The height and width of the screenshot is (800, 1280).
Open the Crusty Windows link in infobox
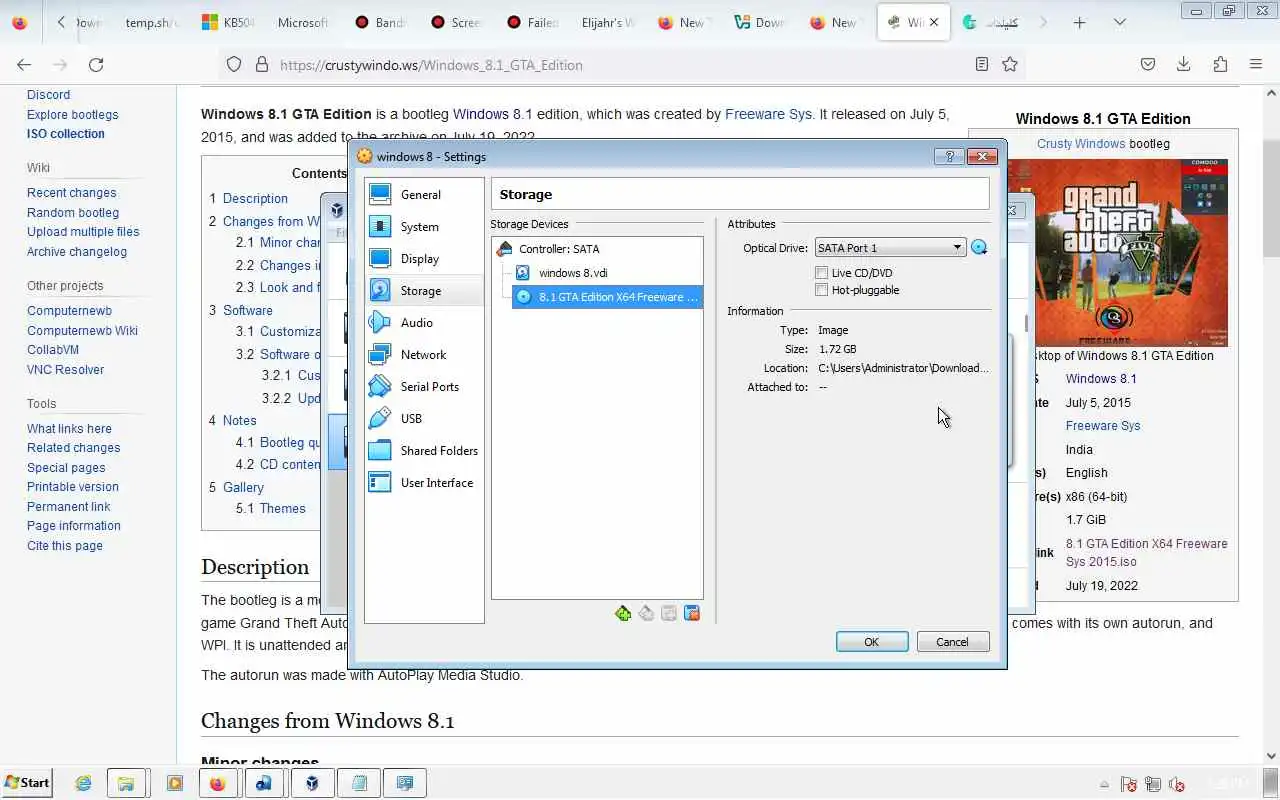[x=1081, y=144]
